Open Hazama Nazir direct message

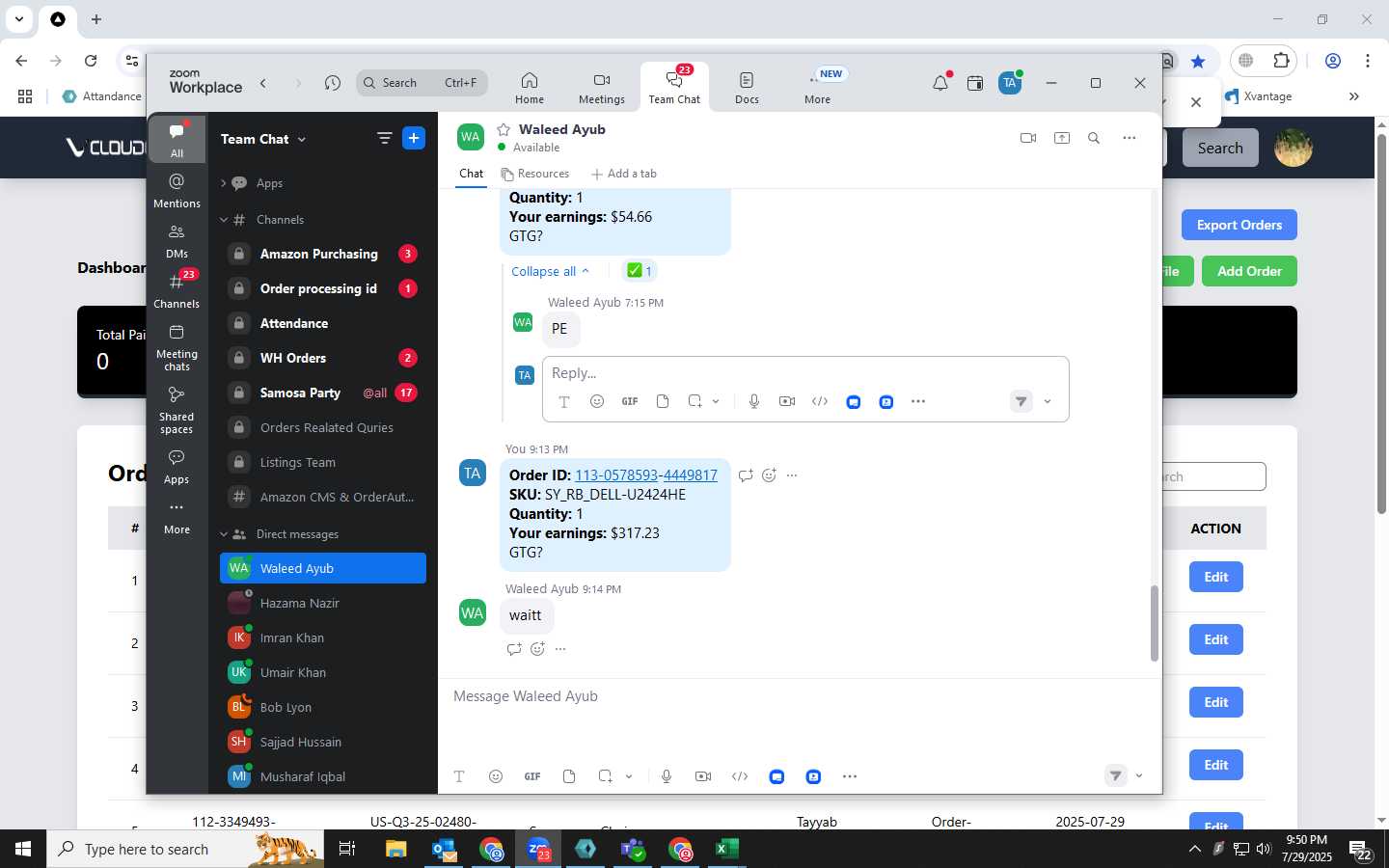323,603
